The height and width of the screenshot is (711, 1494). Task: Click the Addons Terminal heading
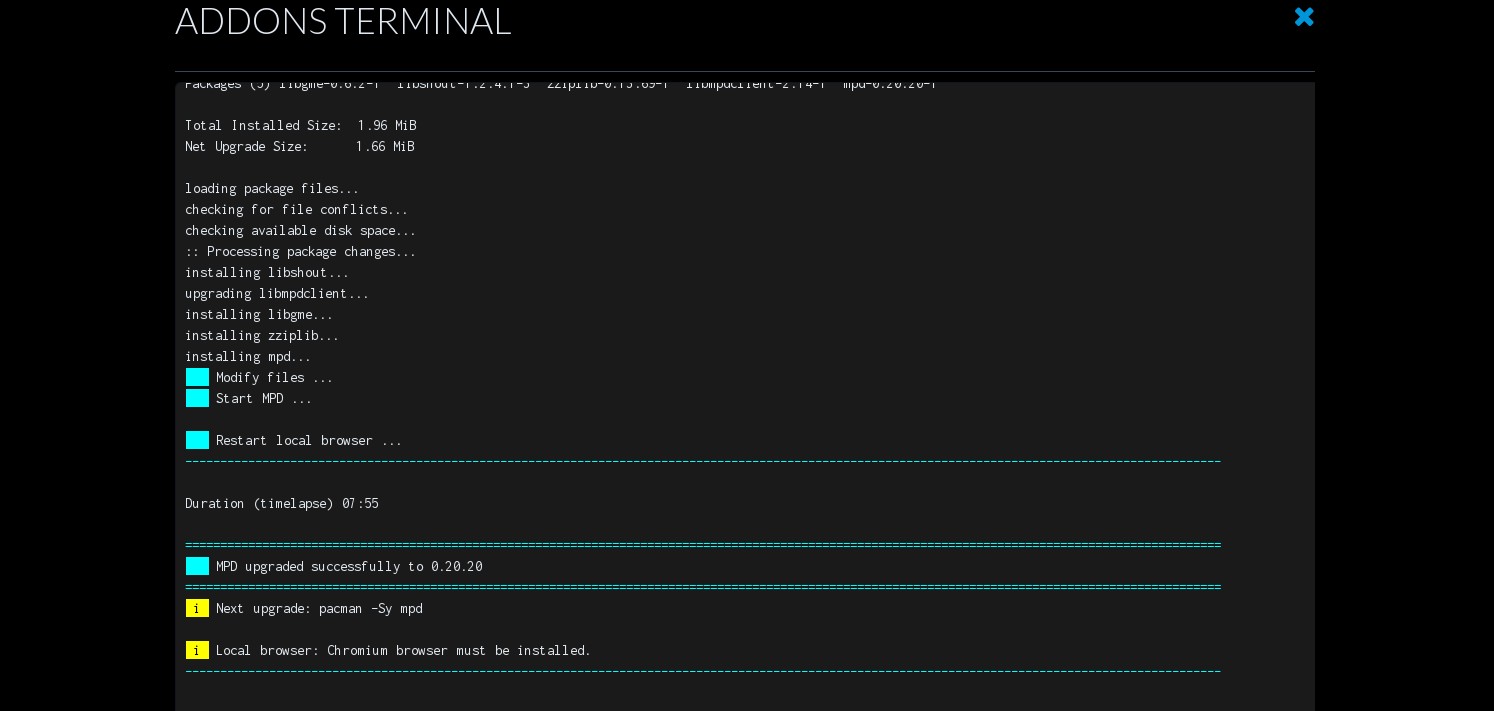click(343, 21)
